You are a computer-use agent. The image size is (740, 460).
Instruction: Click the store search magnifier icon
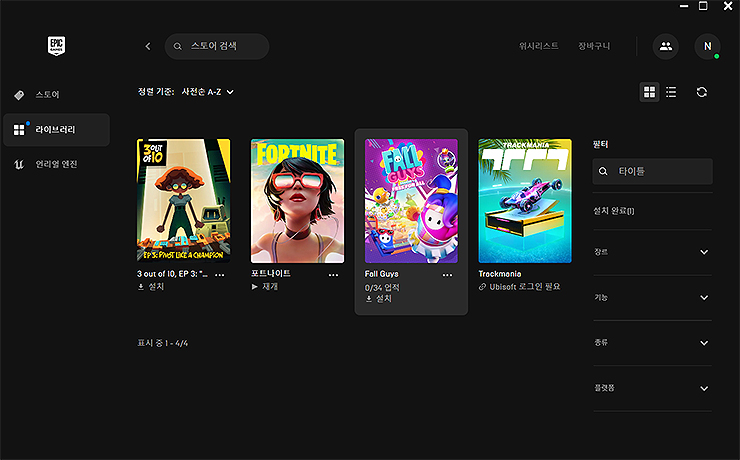177,46
